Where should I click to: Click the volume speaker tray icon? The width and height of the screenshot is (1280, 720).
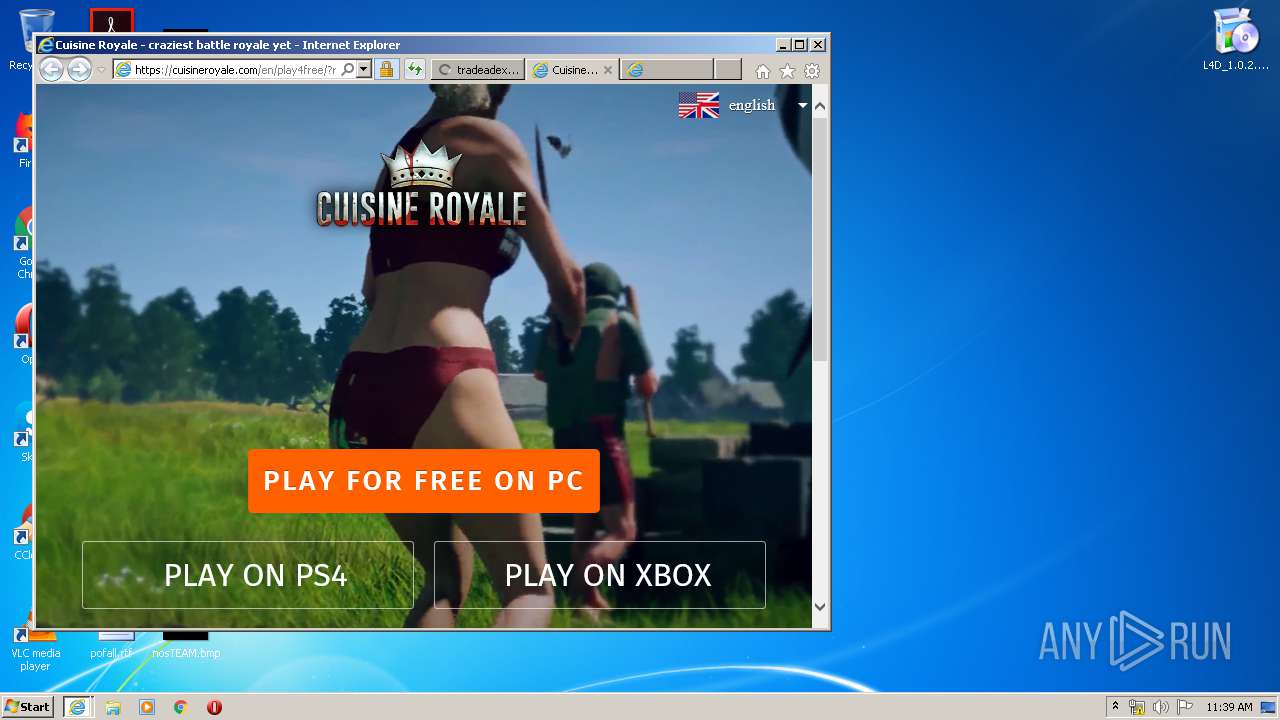(1161, 707)
